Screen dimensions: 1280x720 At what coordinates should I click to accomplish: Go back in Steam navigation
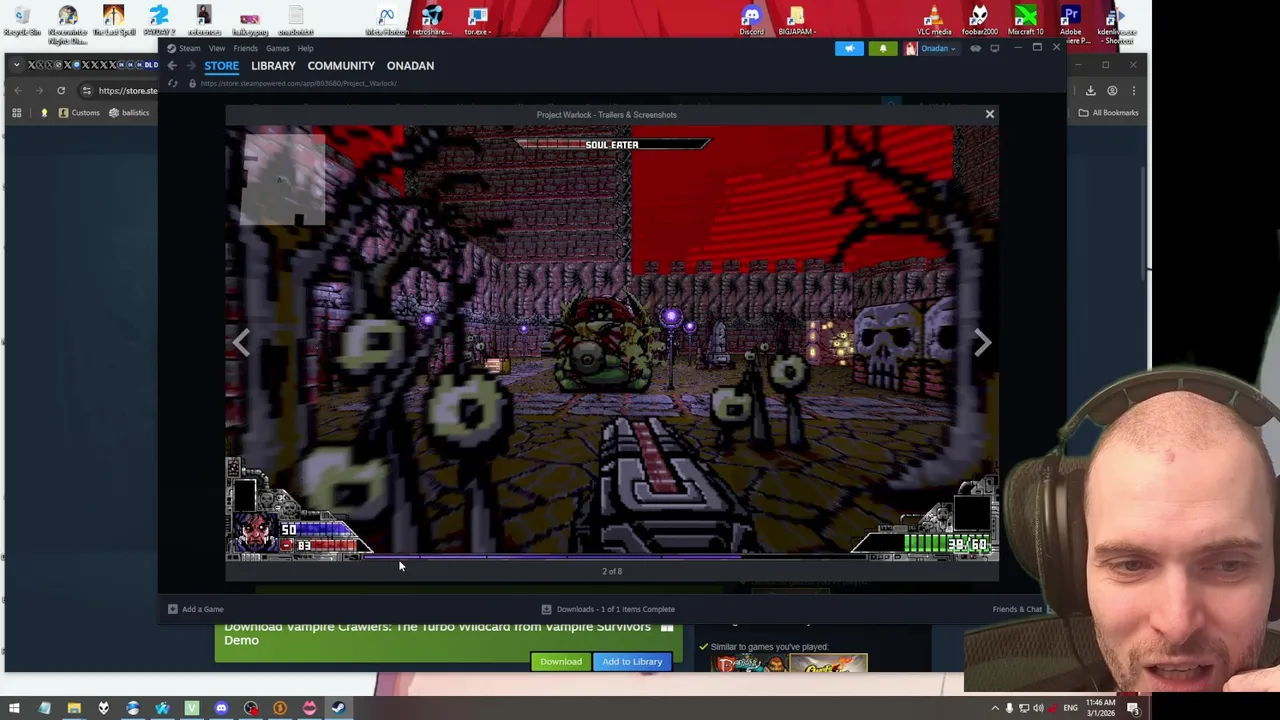[172, 66]
